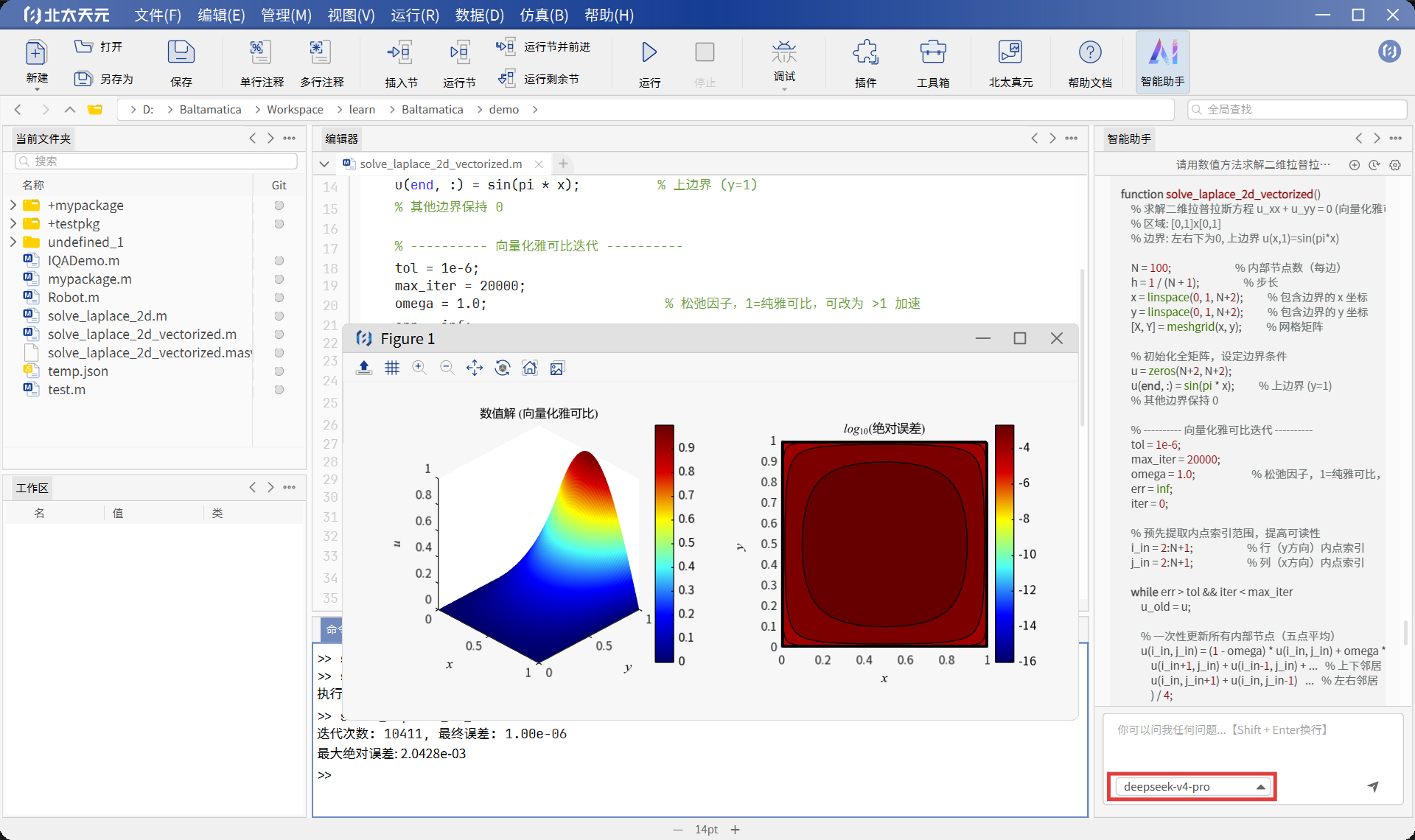Expand the +mypackage folder
The width and height of the screenshot is (1415, 840).
point(13,205)
